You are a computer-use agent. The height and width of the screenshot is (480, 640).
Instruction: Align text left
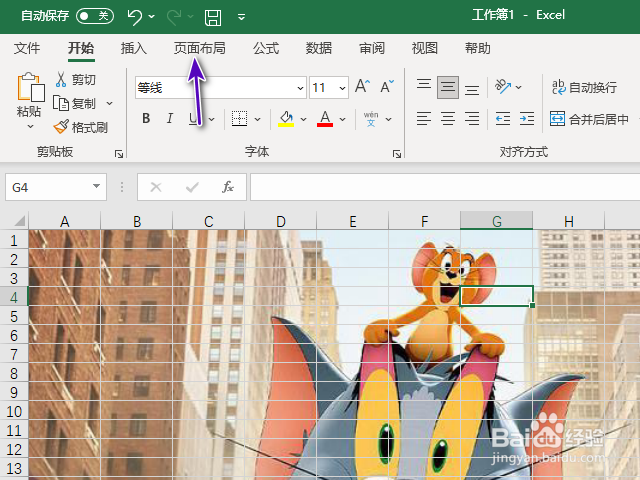click(424, 119)
